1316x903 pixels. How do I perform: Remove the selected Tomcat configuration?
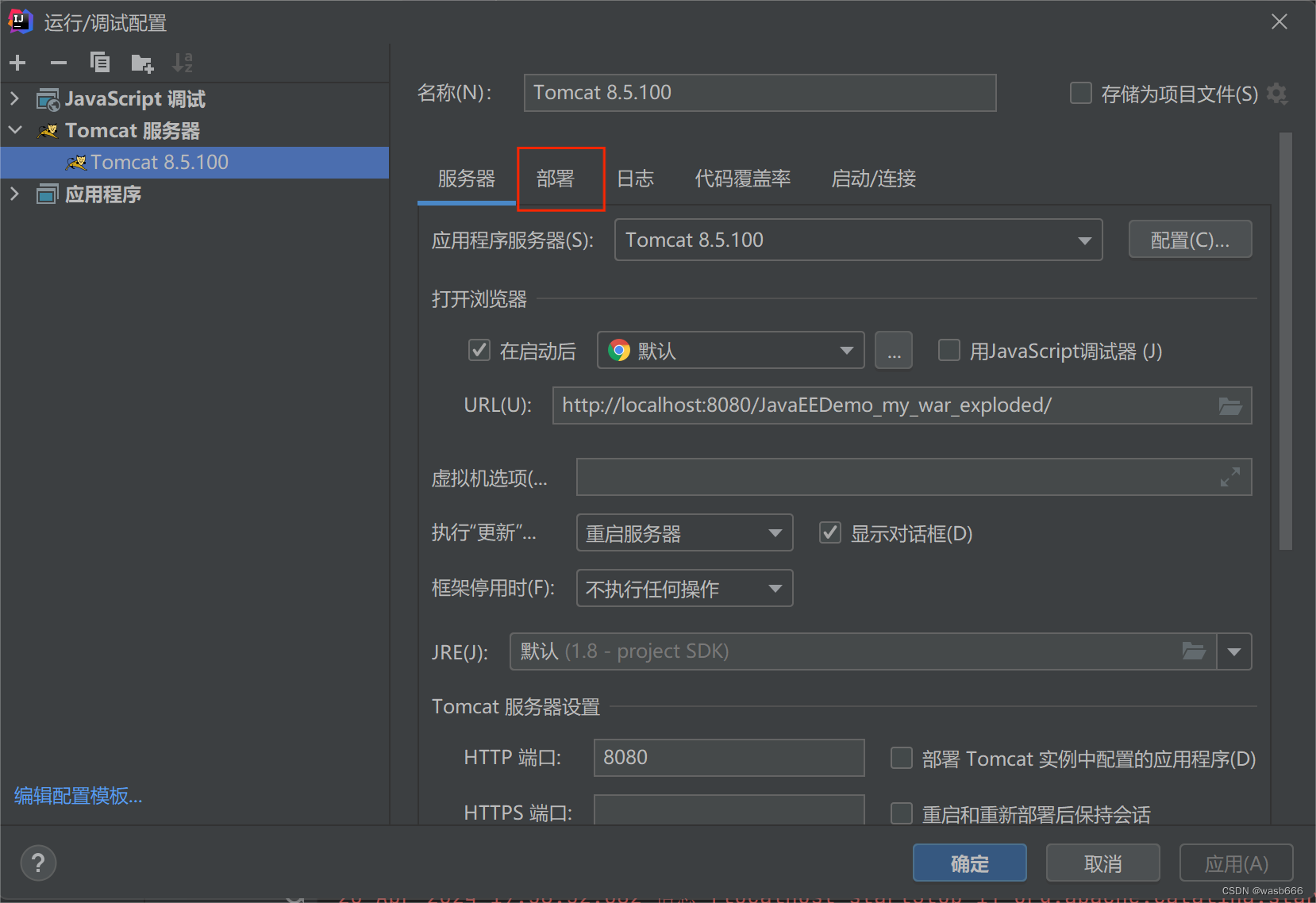tap(58, 63)
